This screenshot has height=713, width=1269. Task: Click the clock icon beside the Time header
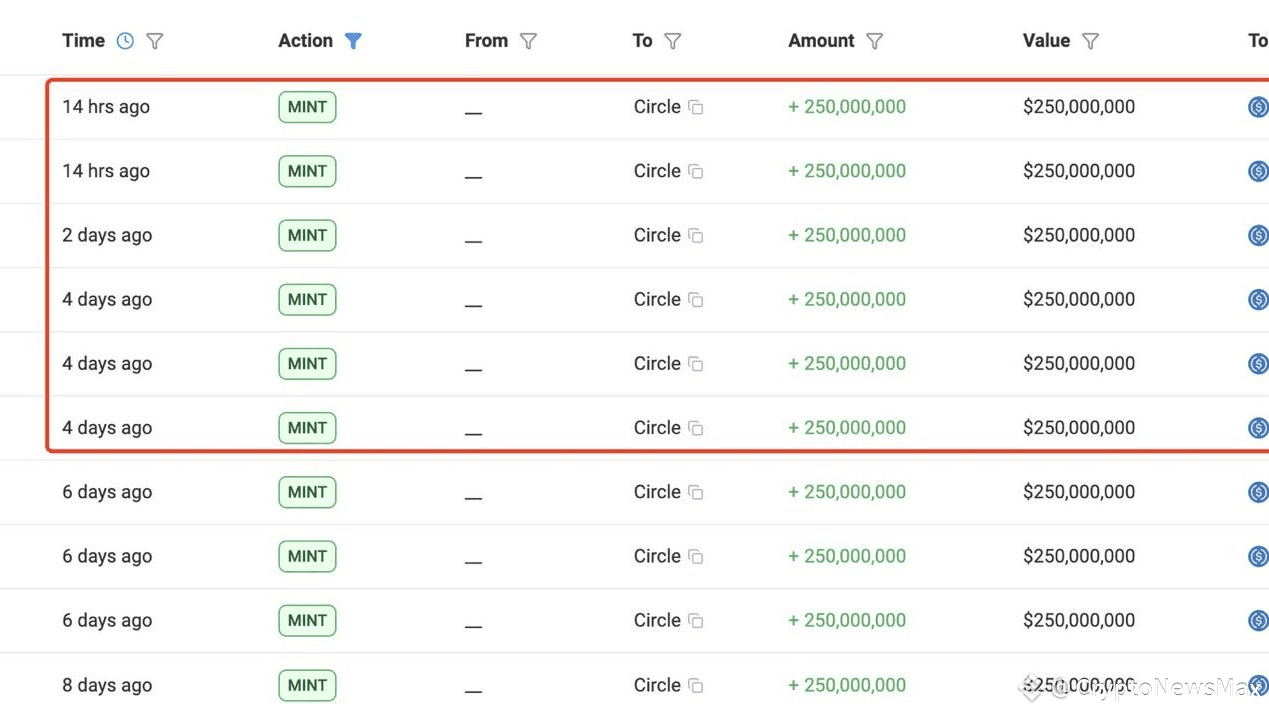pos(124,40)
